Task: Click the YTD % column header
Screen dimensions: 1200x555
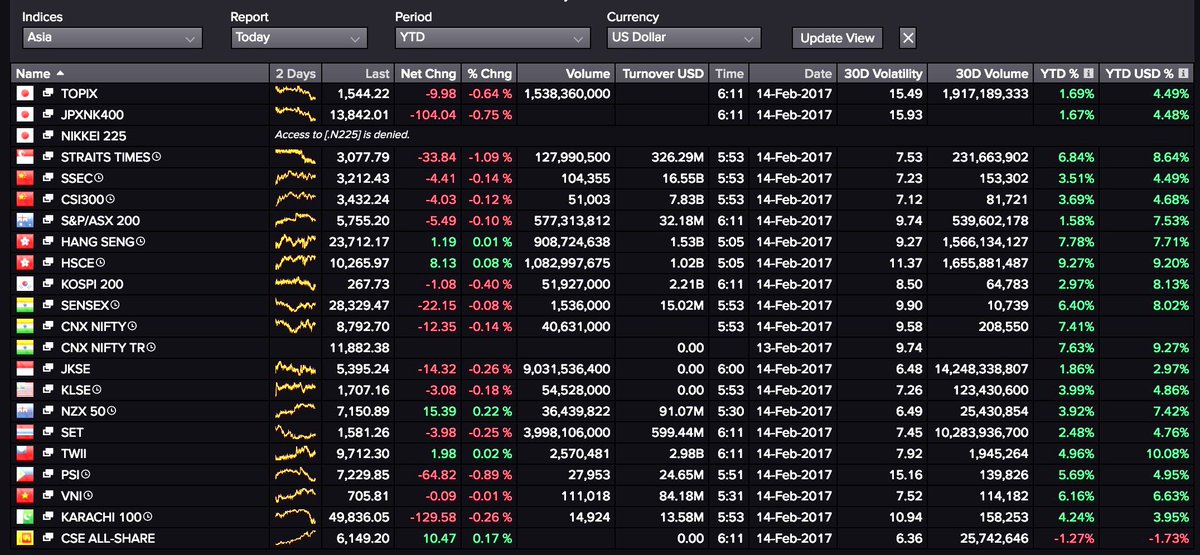Action: [x=1067, y=73]
